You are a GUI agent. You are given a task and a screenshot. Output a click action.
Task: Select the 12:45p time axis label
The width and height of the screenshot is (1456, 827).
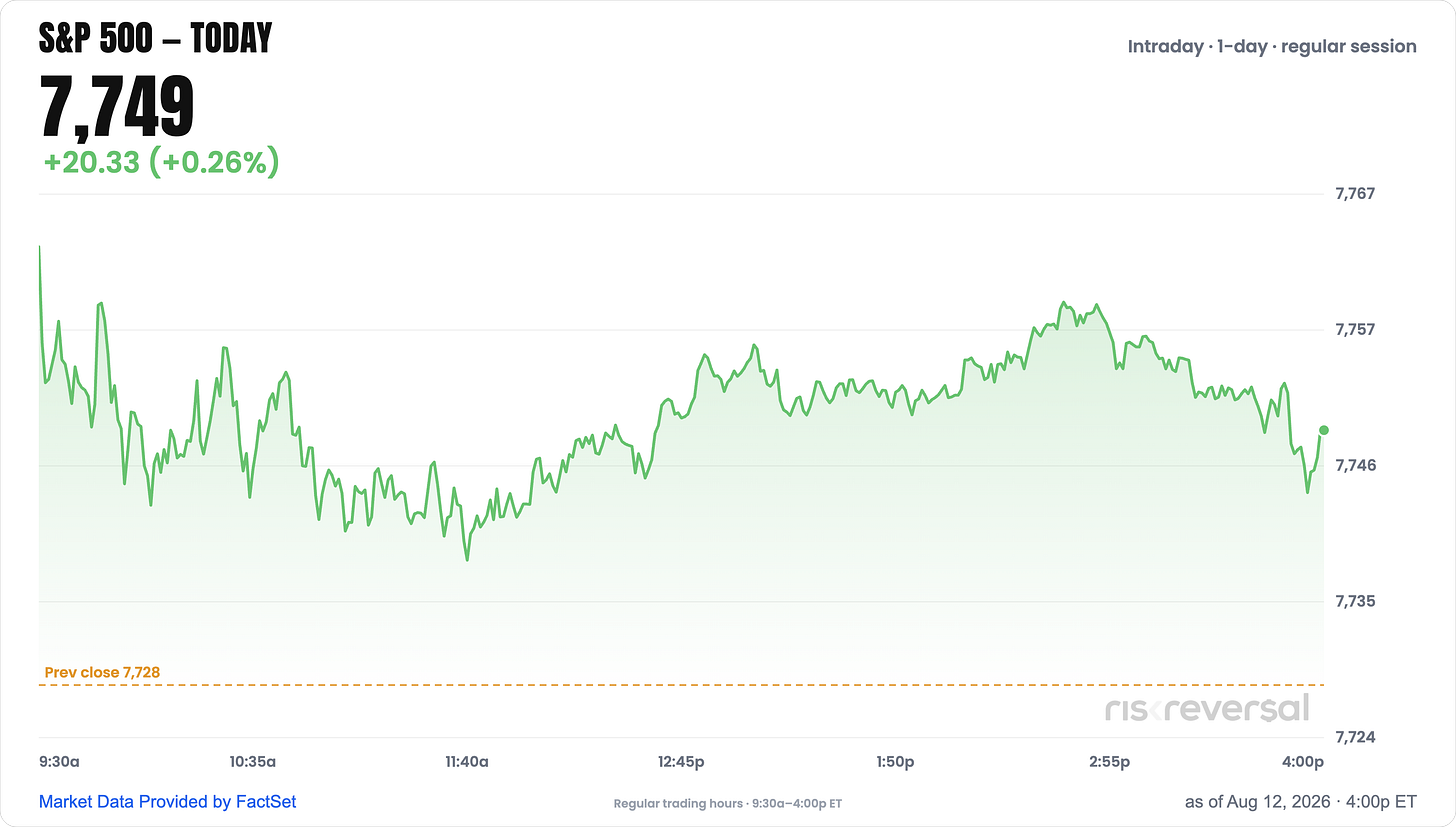(x=681, y=762)
